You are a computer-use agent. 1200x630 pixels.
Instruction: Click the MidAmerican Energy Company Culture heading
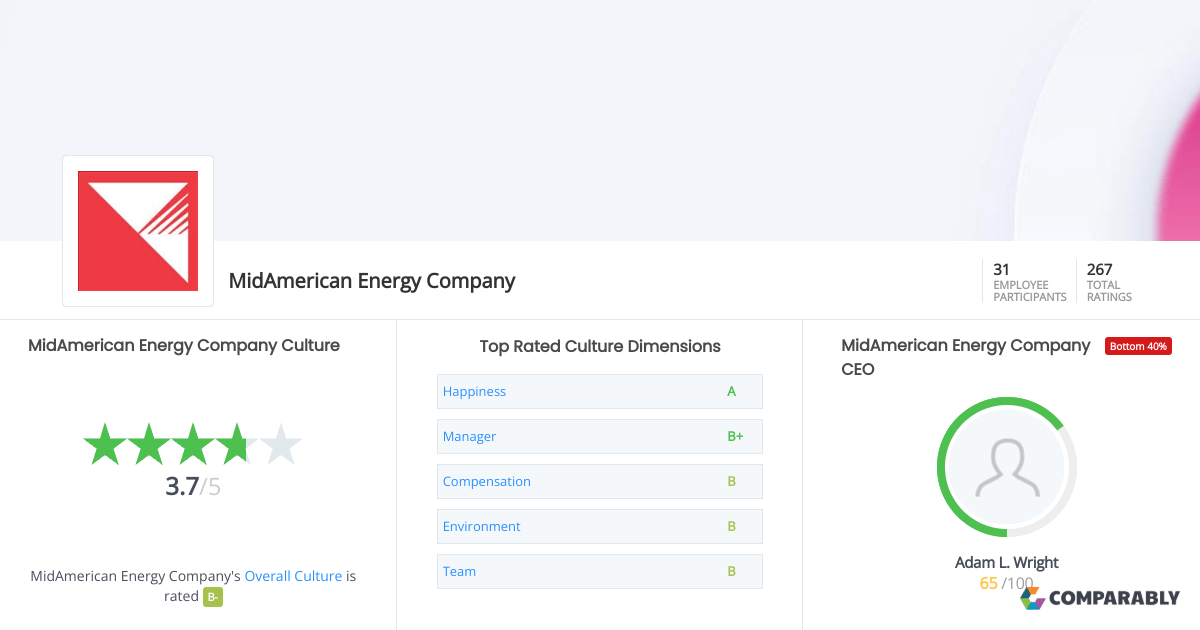[x=184, y=345]
